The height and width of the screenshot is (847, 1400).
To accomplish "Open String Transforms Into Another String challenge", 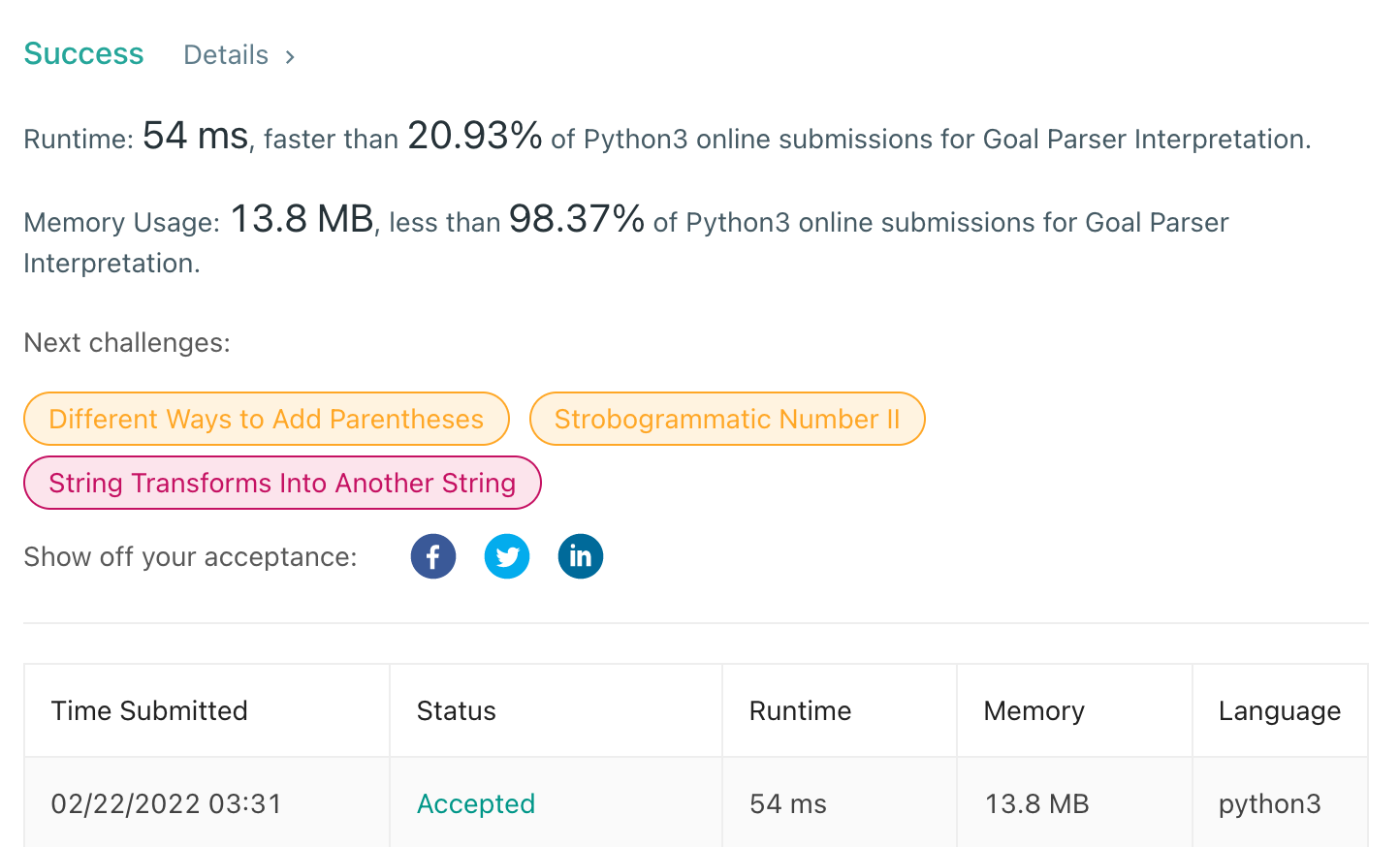I will tap(281, 483).
